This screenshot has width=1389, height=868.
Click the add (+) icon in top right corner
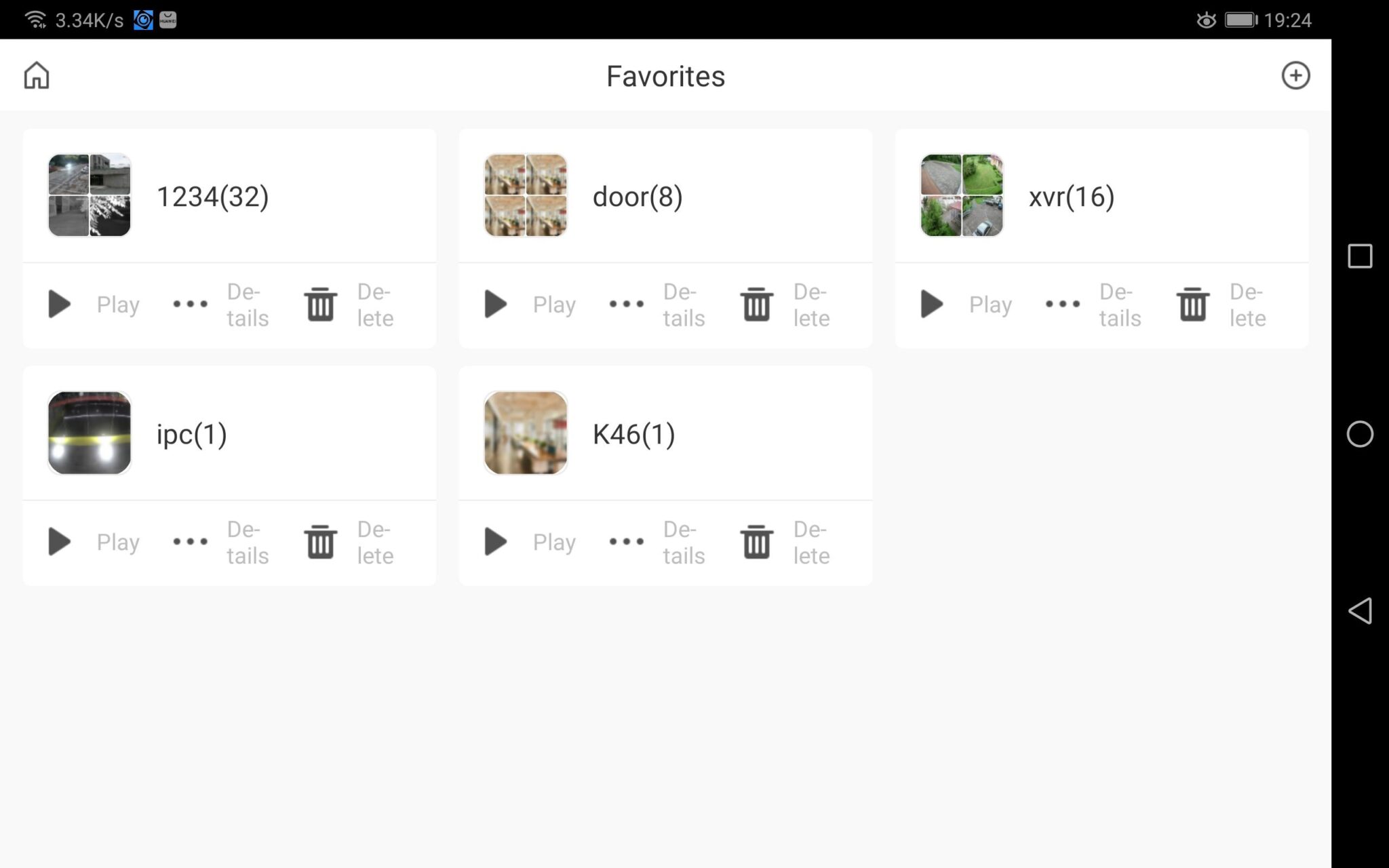pyautogui.click(x=1295, y=75)
